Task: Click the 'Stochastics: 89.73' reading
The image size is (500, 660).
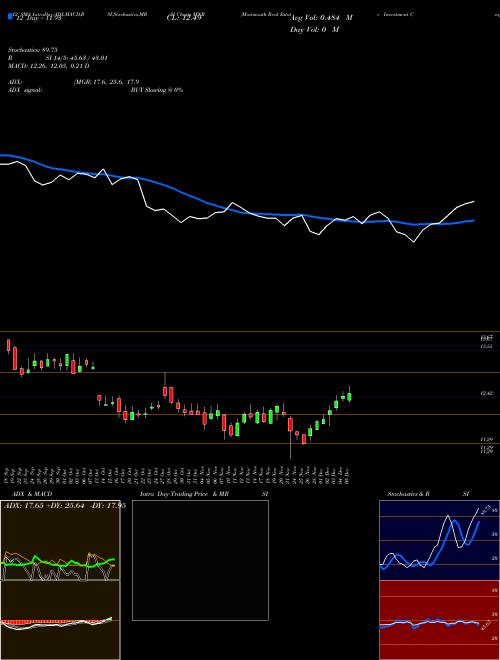Action: point(33,50)
